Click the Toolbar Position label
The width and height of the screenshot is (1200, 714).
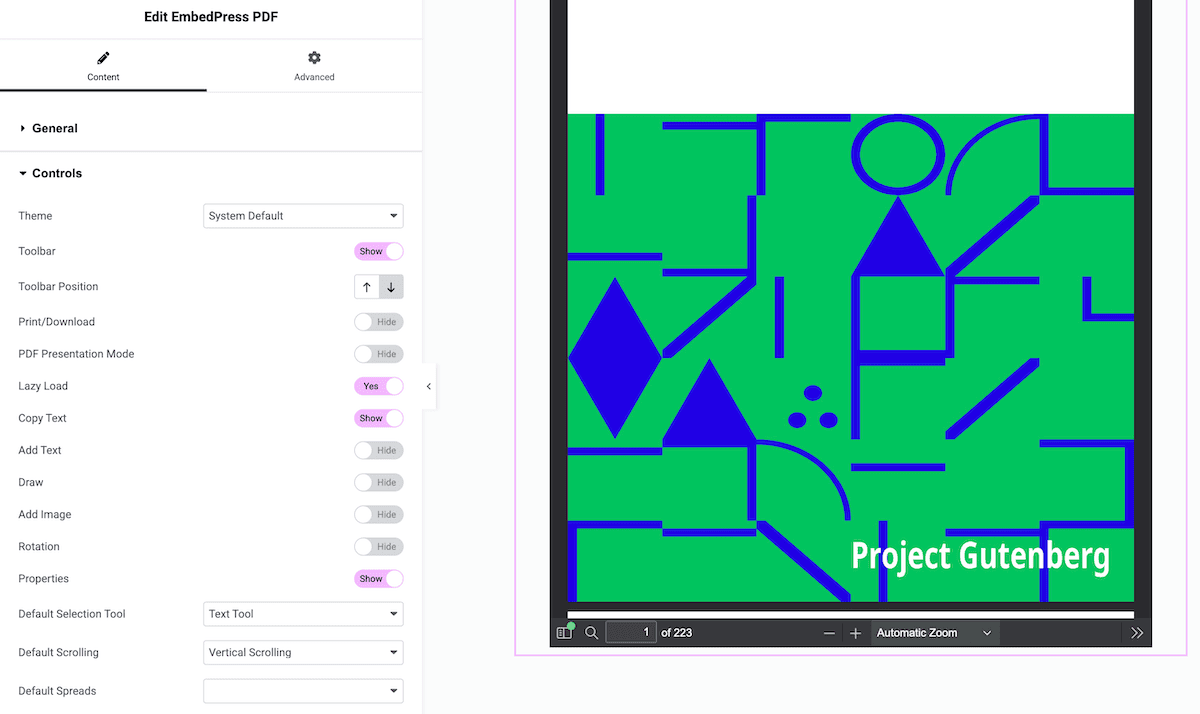pos(58,287)
